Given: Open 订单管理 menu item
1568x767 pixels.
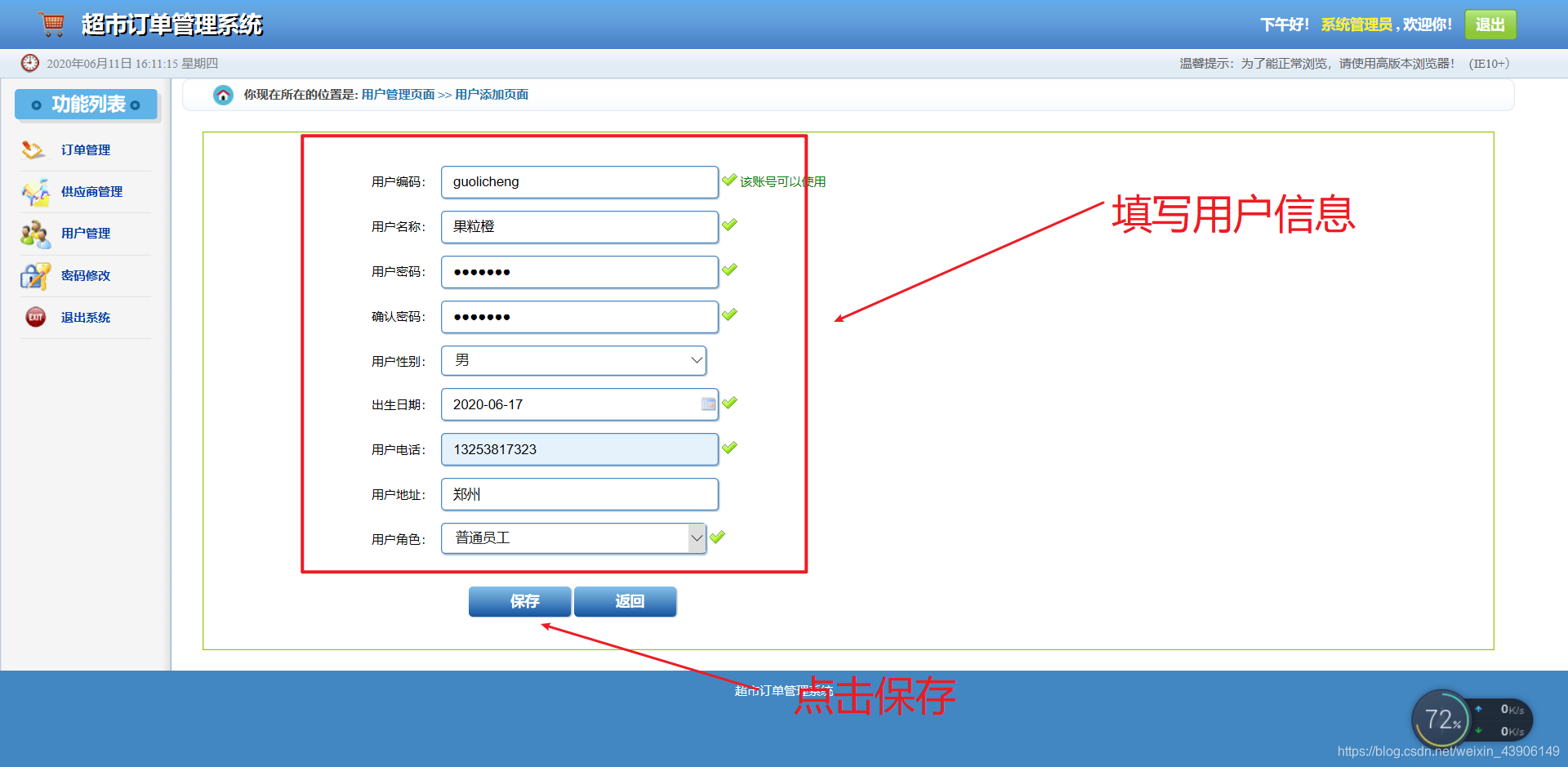Looking at the screenshot, I should 86,150.
